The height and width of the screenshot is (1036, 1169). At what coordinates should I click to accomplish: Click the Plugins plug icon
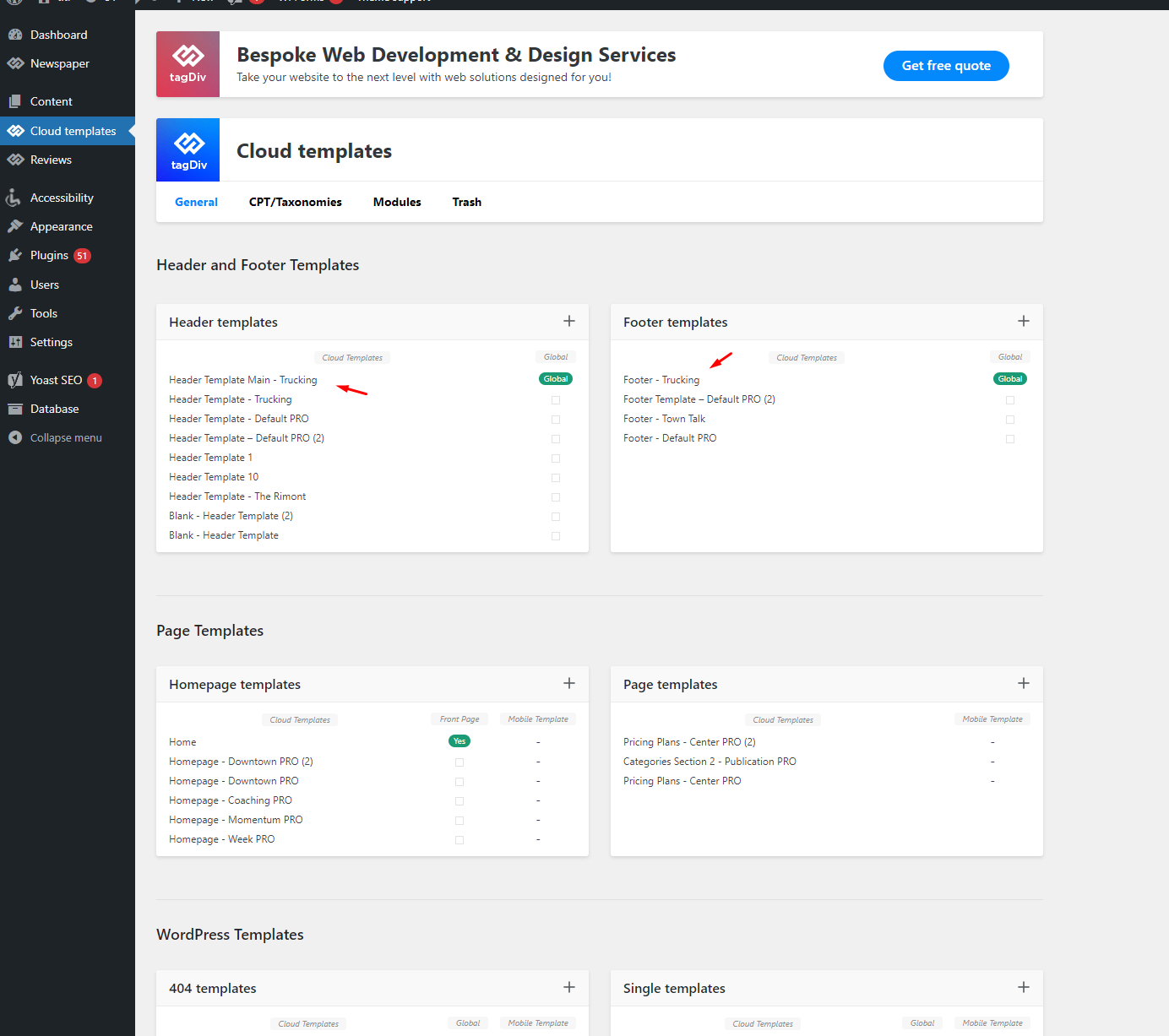pos(15,255)
